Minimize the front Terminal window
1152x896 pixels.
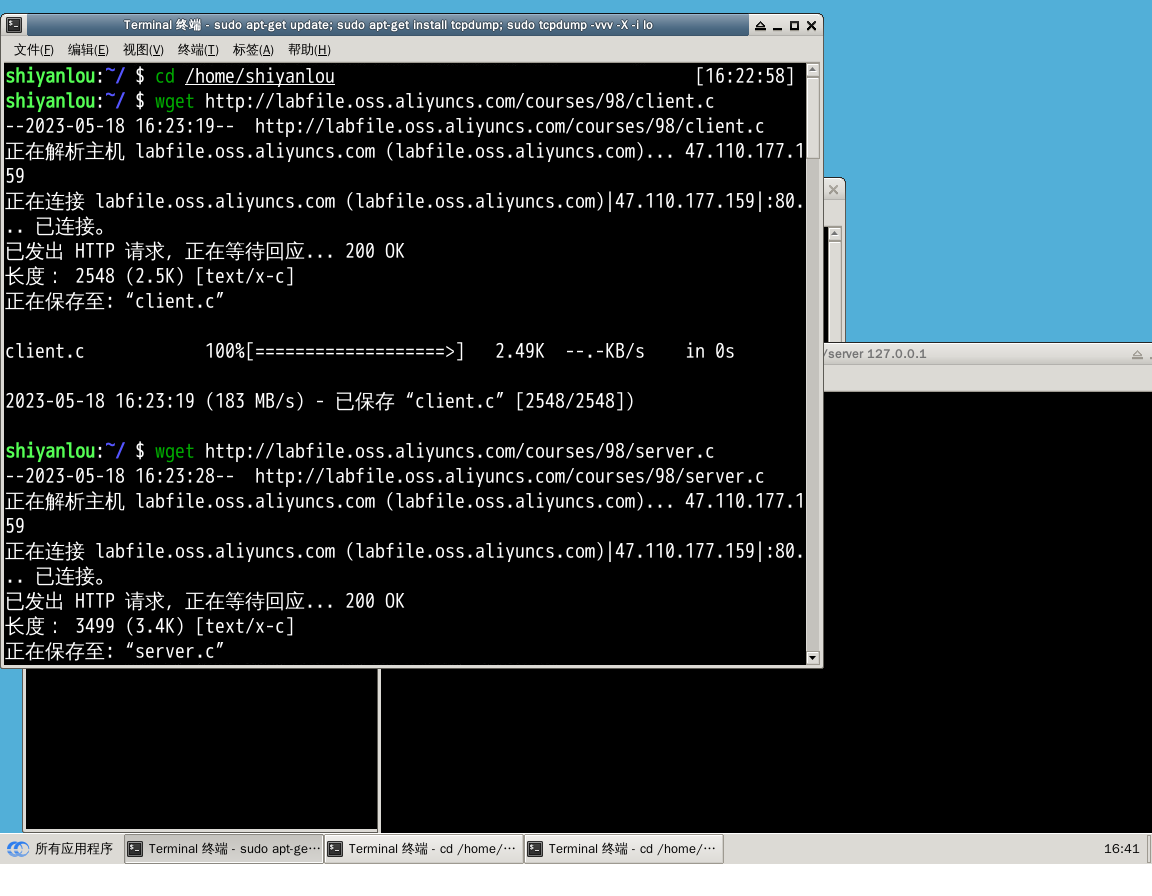tap(777, 25)
